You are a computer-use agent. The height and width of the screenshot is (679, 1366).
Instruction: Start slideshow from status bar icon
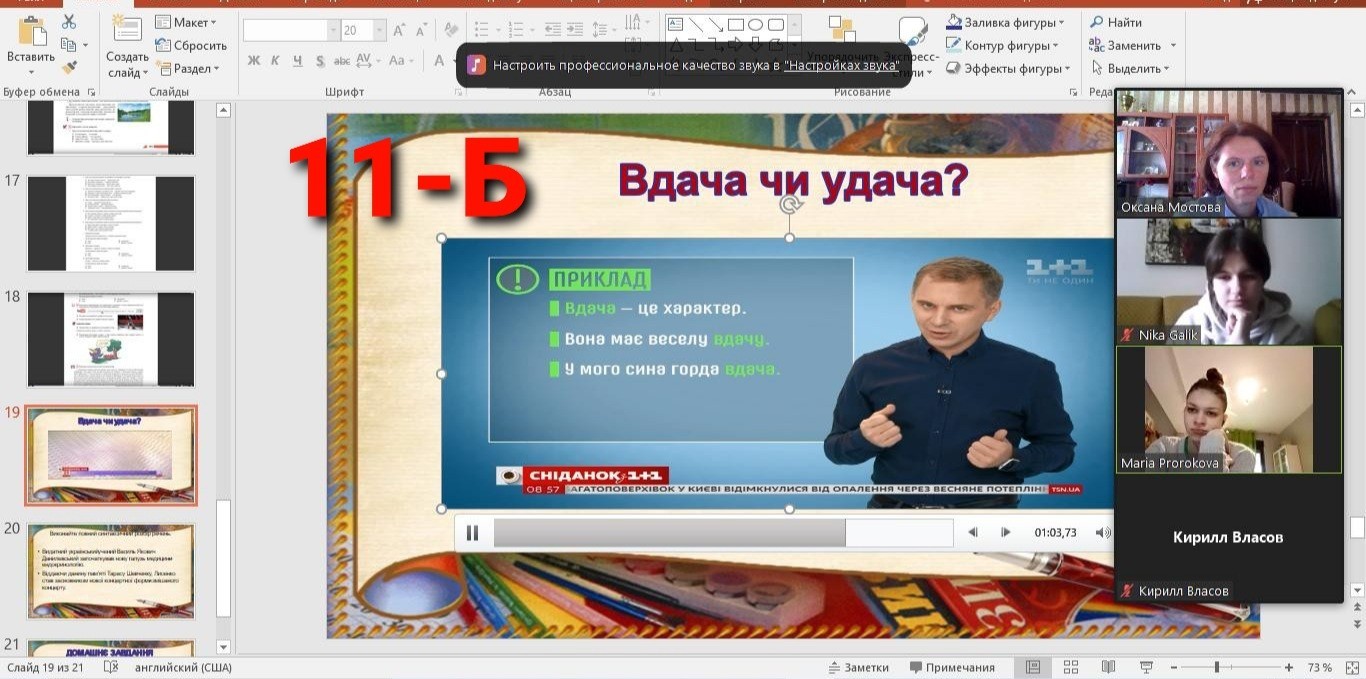coord(1146,667)
